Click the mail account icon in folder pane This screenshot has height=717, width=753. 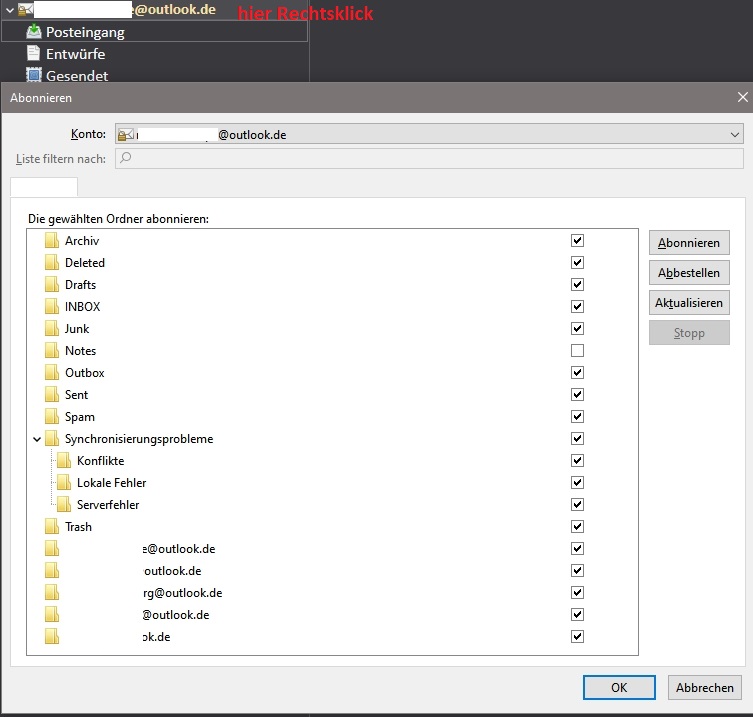click(25, 10)
